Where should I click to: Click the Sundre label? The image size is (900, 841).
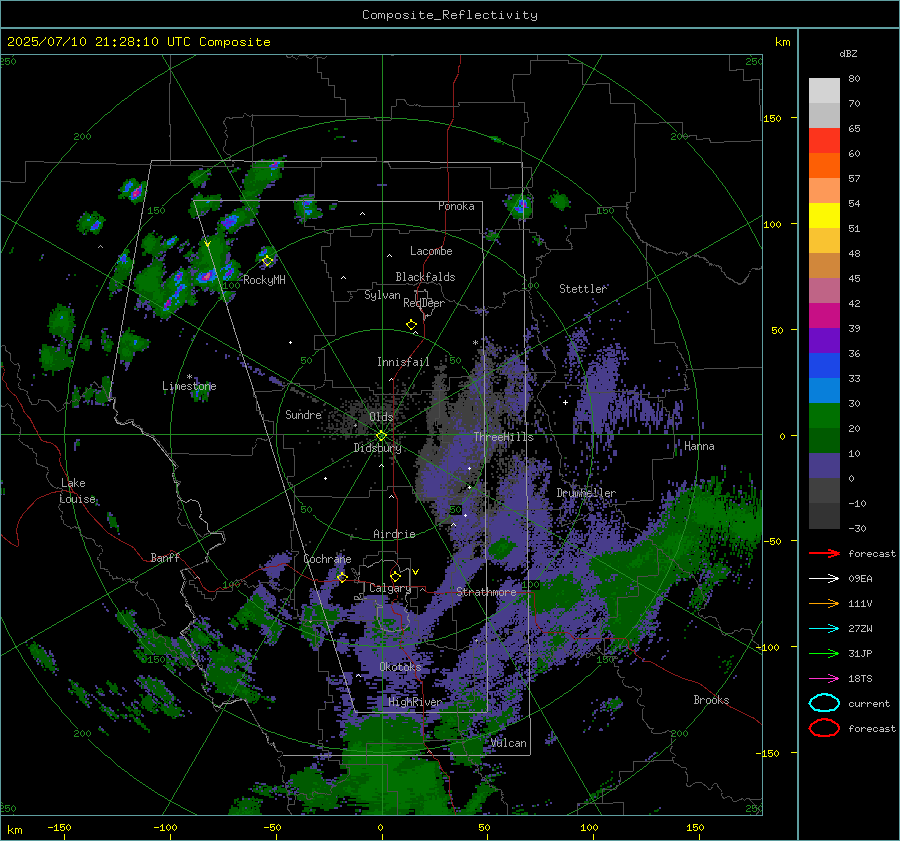click(x=303, y=414)
